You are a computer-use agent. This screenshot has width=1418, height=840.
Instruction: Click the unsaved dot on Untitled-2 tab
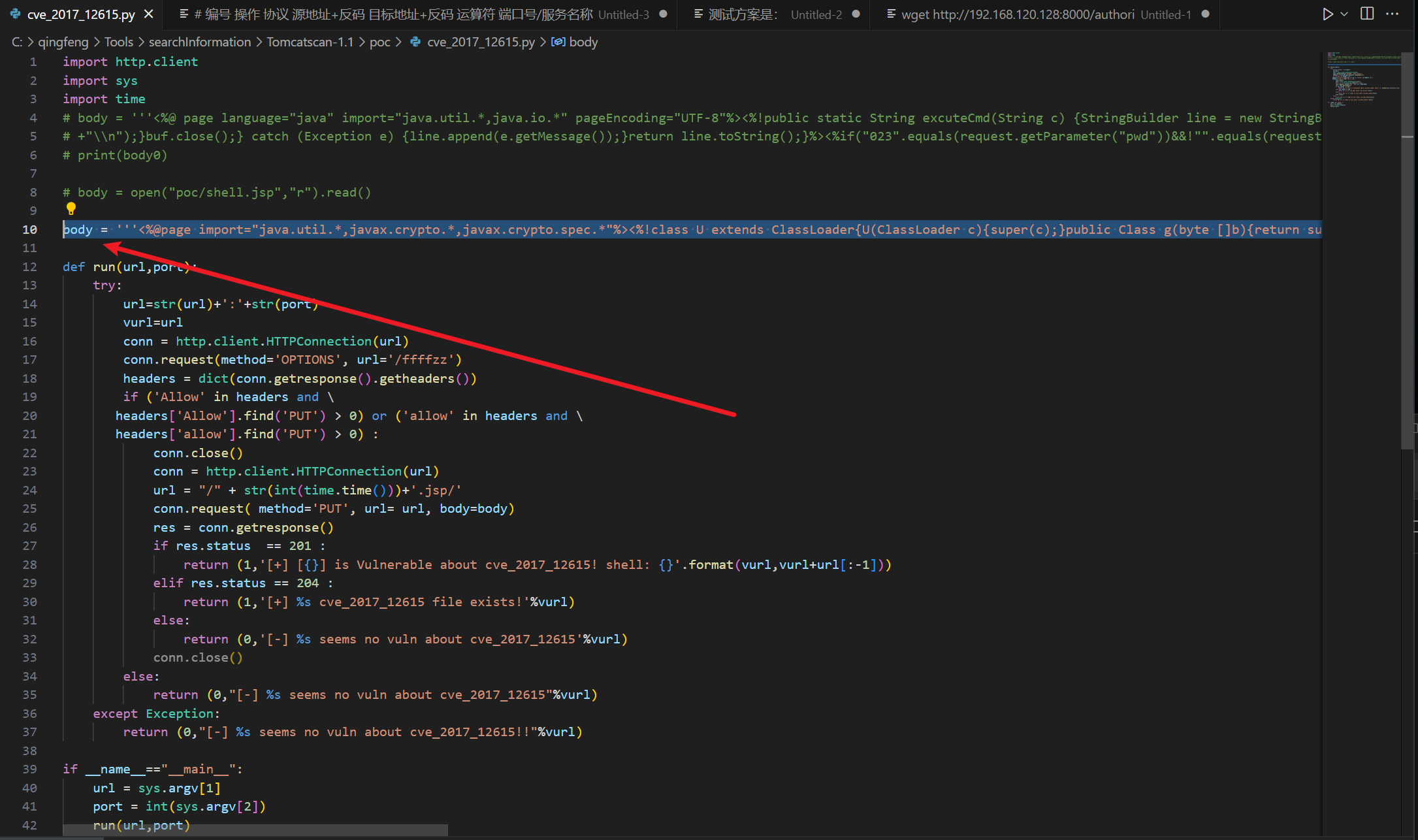point(856,14)
